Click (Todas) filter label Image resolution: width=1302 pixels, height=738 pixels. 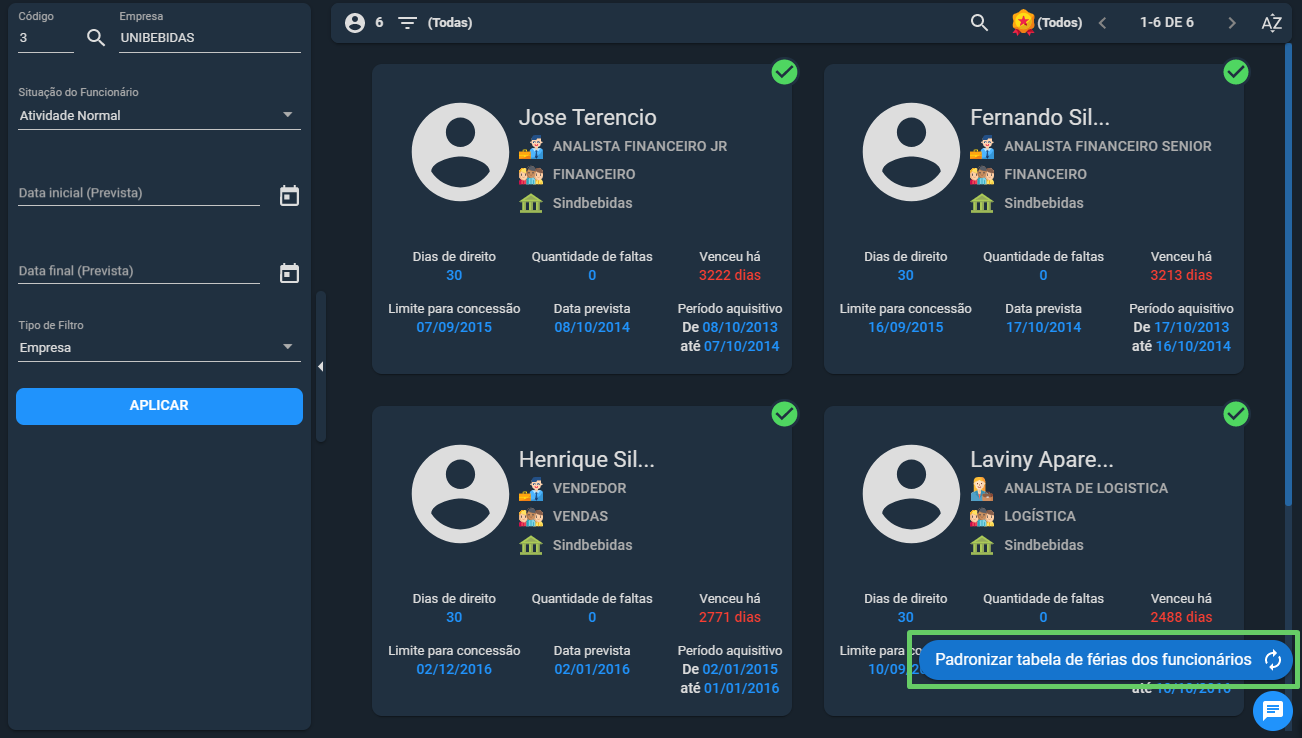pos(450,22)
